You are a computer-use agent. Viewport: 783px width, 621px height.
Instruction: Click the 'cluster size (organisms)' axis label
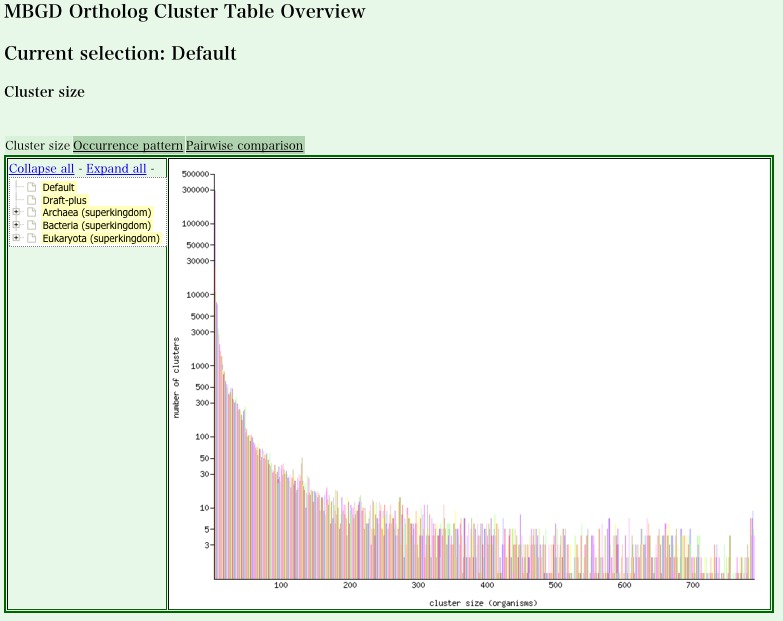[x=483, y=603]
